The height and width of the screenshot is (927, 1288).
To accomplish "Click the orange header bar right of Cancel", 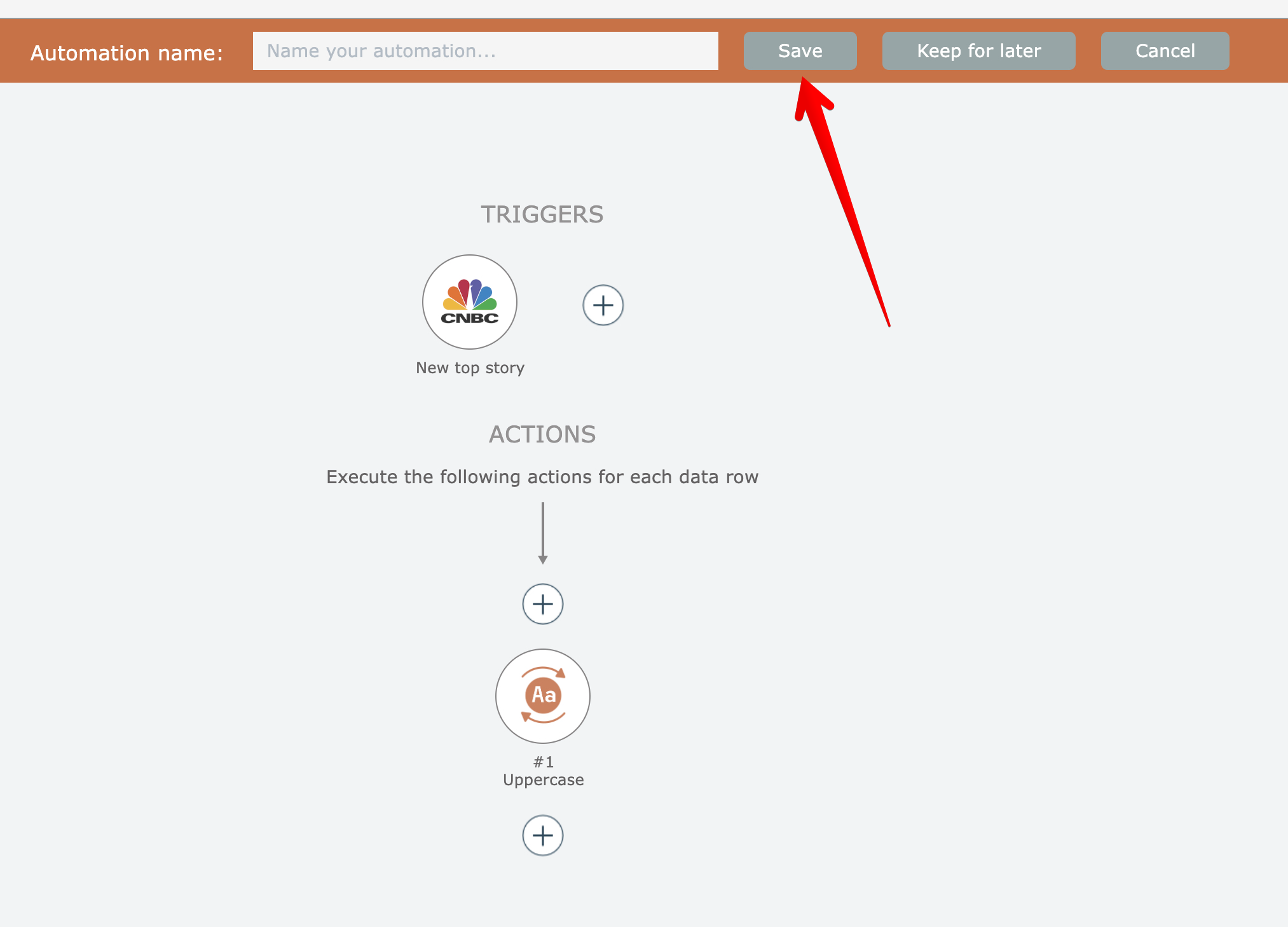I will 1259,51.
